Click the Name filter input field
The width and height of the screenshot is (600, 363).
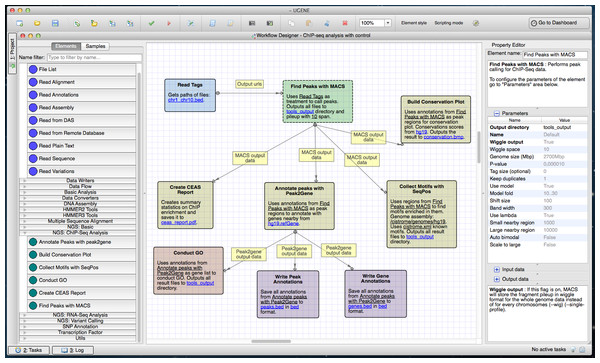pos(95,57)
